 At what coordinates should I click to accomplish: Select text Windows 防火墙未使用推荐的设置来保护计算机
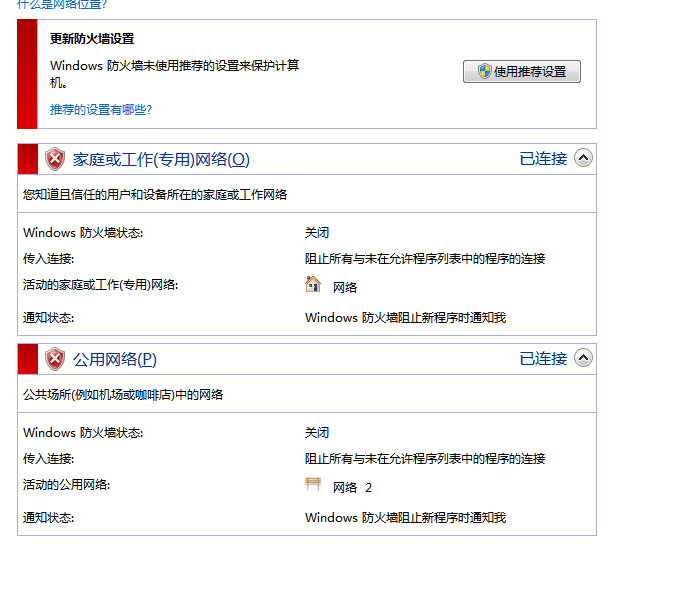coord(174,73)
